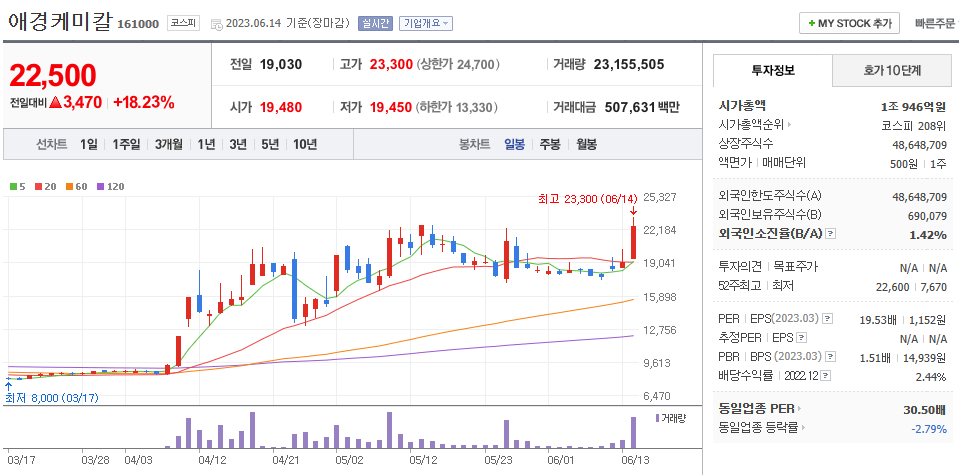This screenshot has width=959, height=475.
Task: Click the orange 60-day moving average legend marker
Action: (x=69, y=186)
